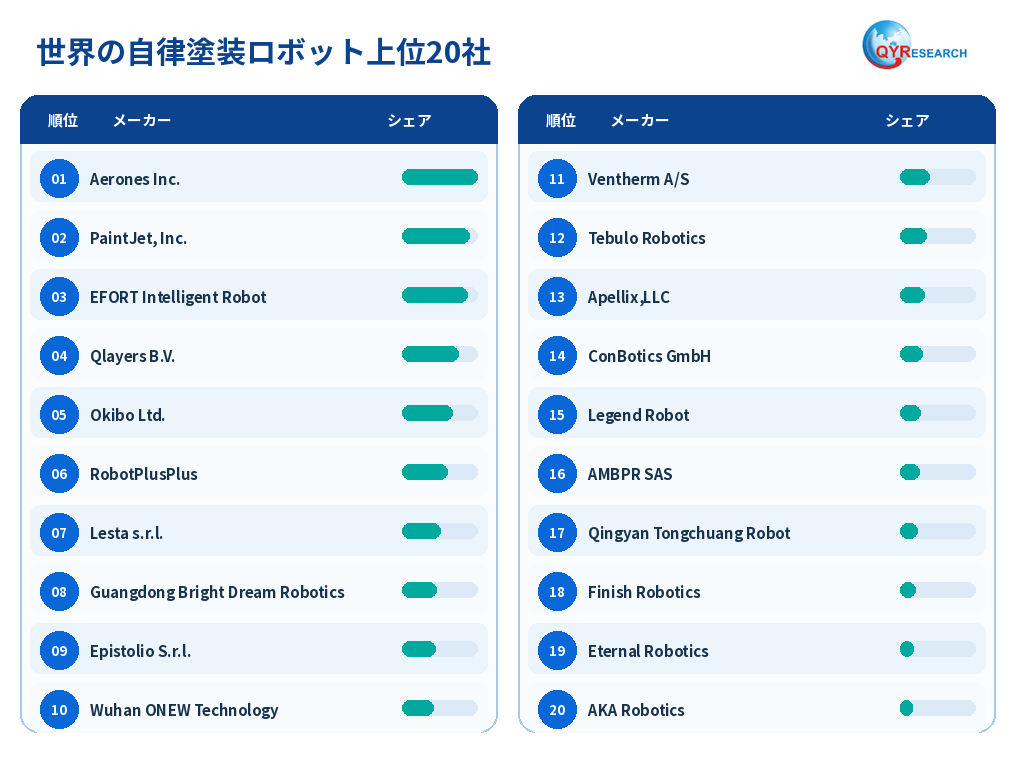Select Guangdong Bright Dream Robotics name
Screen dimensions: 1015x761
pyautogui.click(x=217, y=592)
